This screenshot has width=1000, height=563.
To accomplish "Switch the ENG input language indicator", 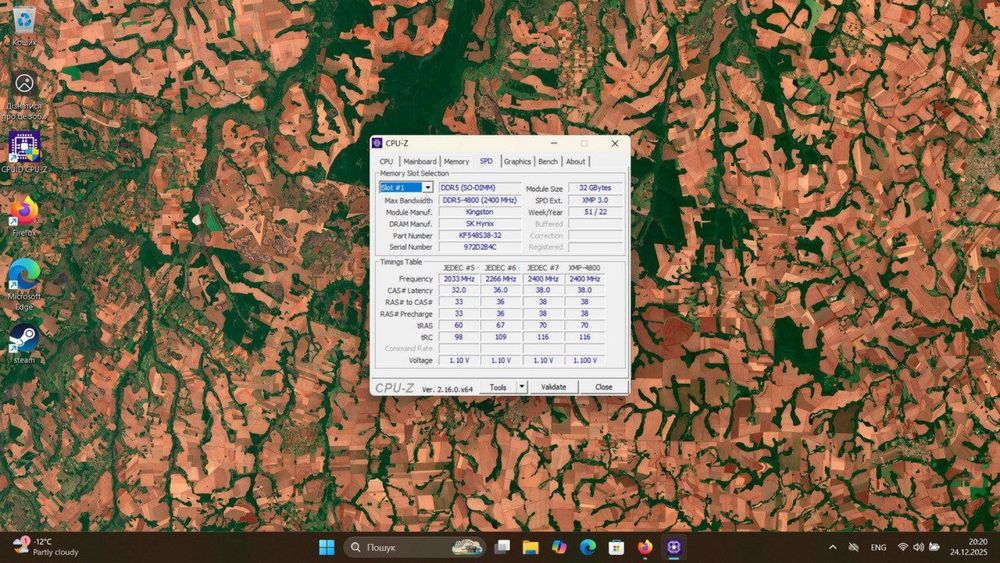I will pyautogui.click(x=878, y=547).
